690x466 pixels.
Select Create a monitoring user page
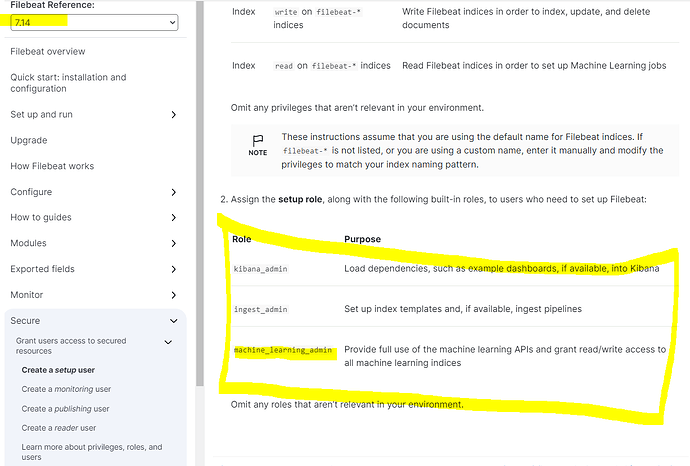(66, 389)
